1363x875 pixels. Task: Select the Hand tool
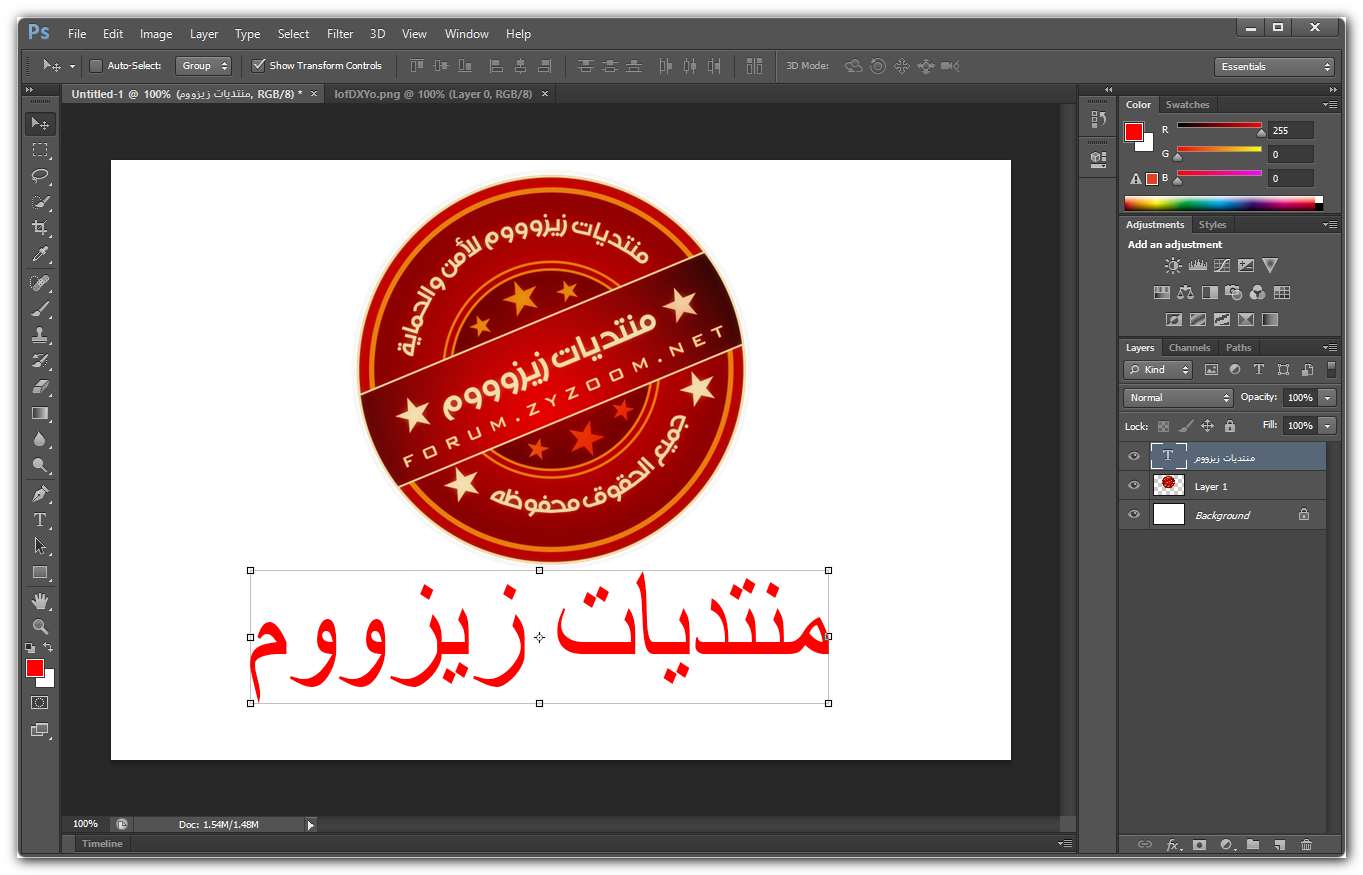pyautogui.click(x=40, y=601)
